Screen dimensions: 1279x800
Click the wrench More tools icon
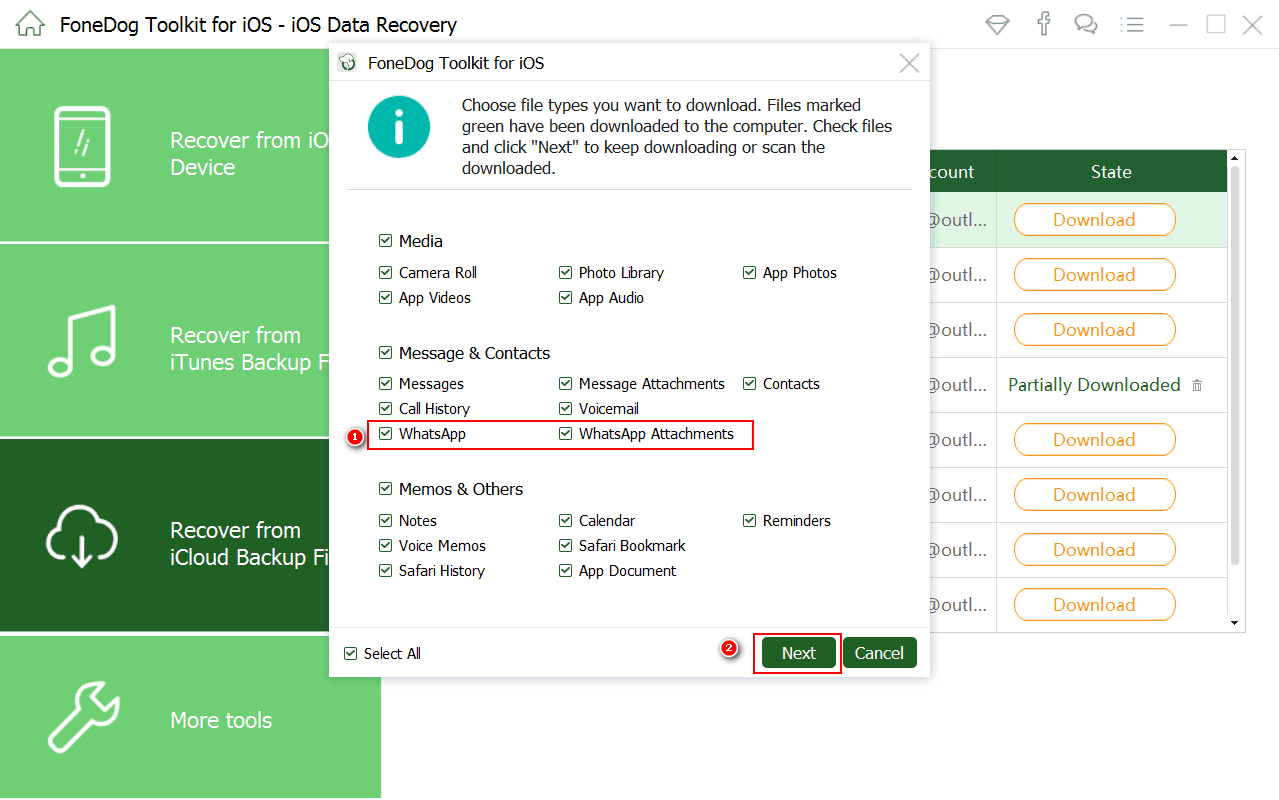pos(83,717)
